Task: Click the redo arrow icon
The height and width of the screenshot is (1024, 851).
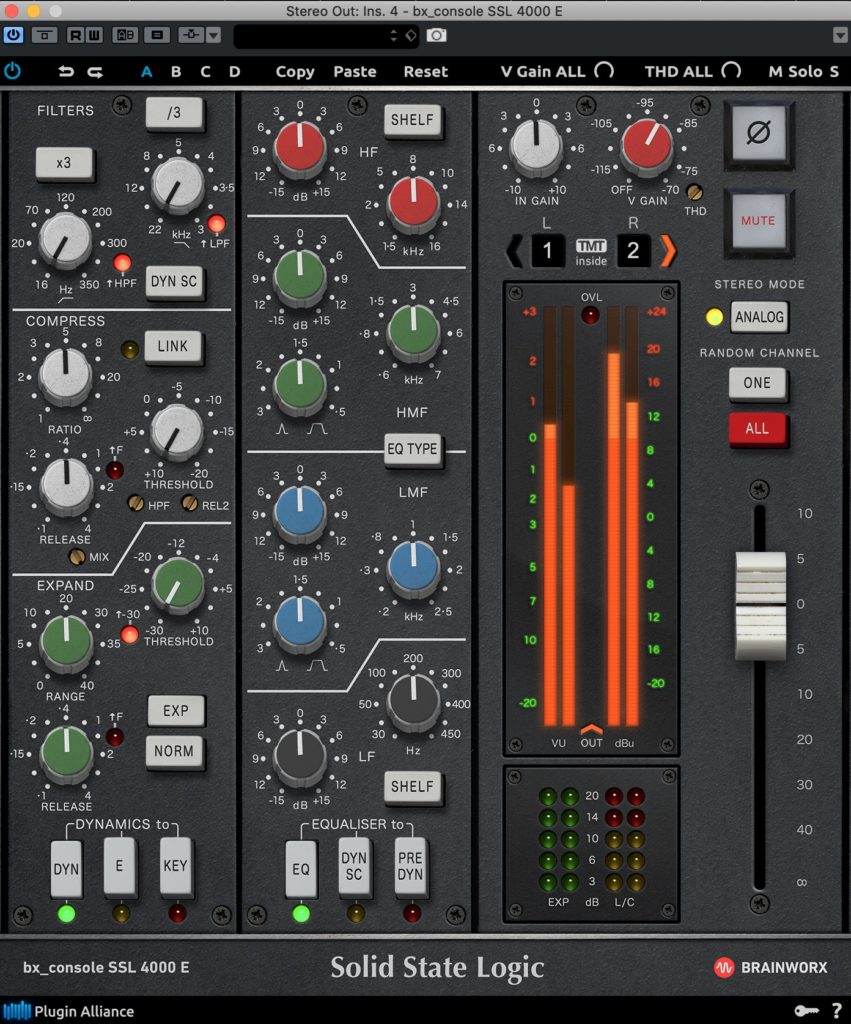Action: [x=95, y=72]
